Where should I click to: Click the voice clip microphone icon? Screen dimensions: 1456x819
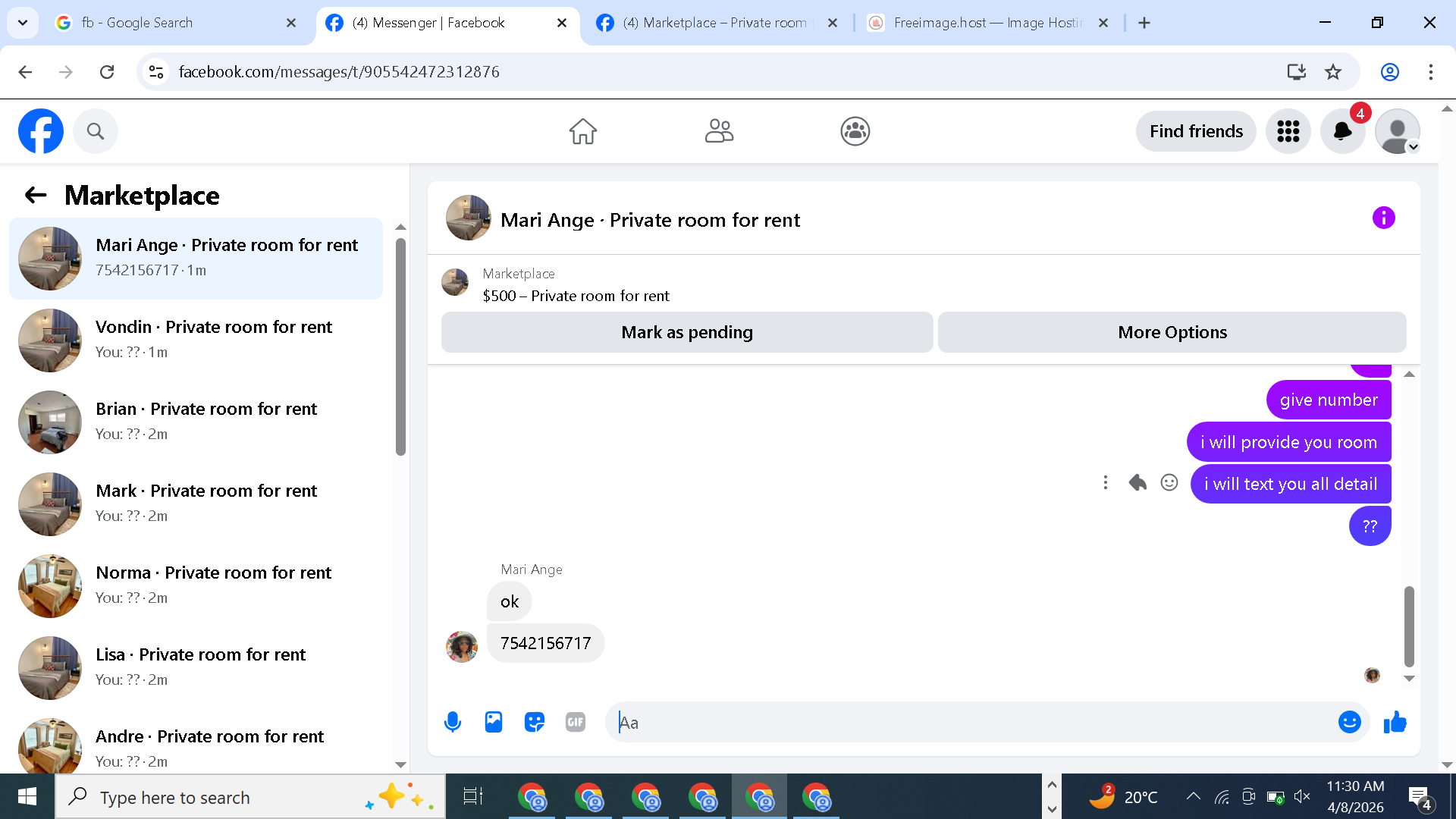453,722
